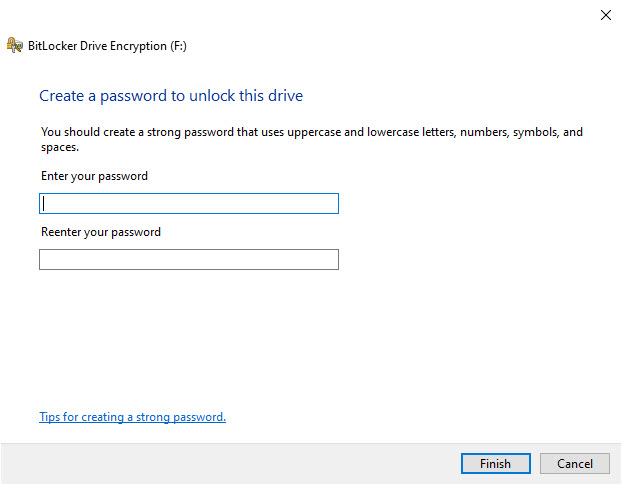Click the strong password instructions paragraph
622x485 pixels.
[x=312, y=139]
